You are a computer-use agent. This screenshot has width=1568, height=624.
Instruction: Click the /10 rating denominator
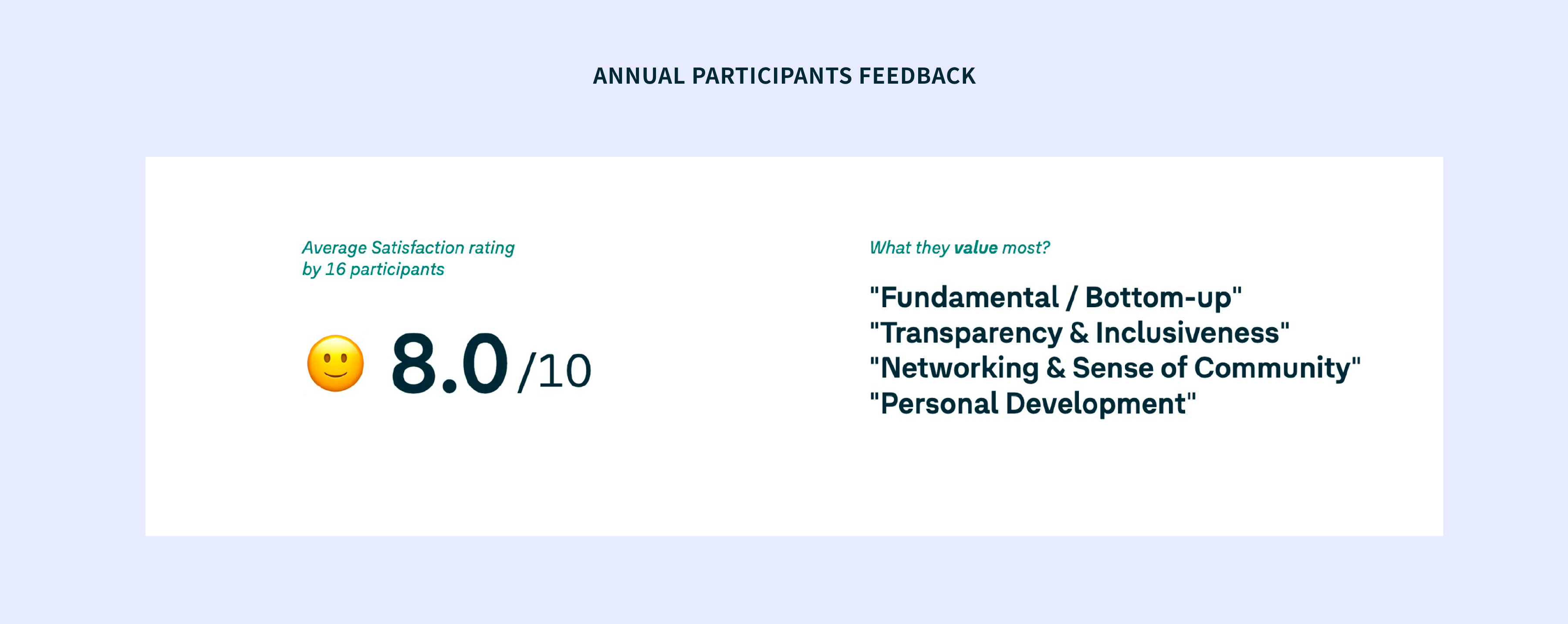(x=554, y=371)
